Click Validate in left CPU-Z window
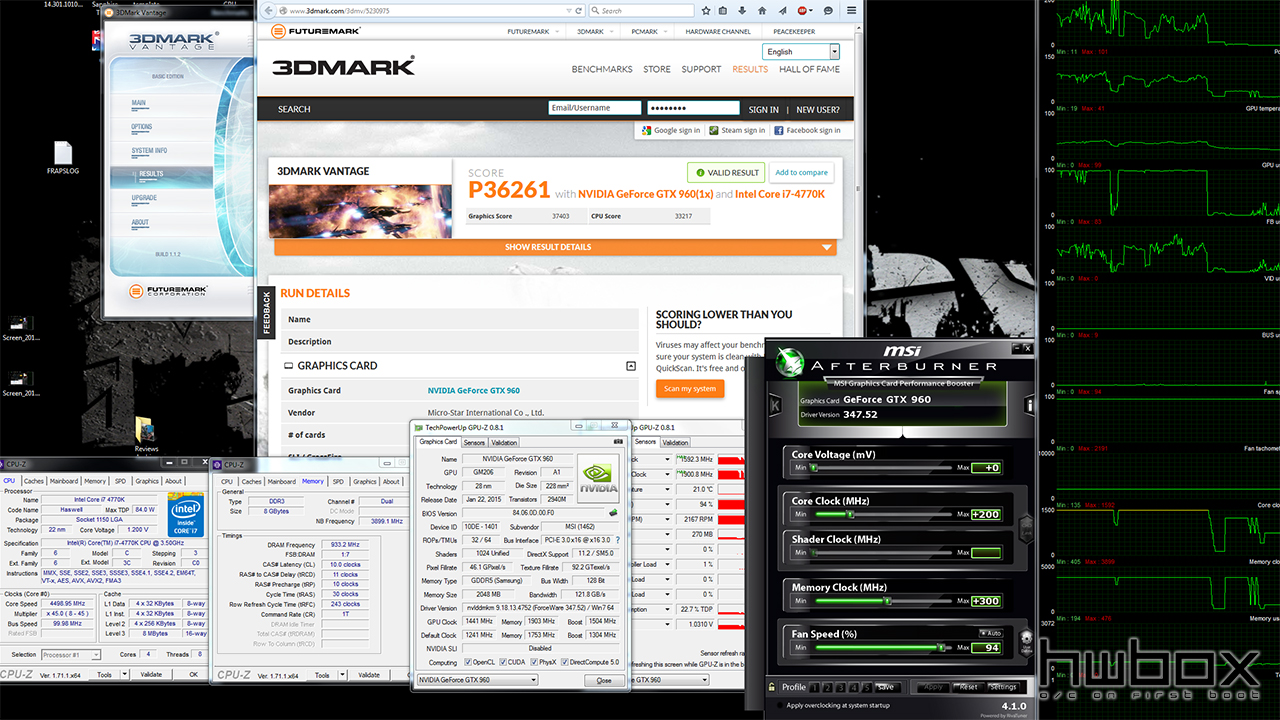Screen dimensions: 1280x720 click(x=150, y=675)
